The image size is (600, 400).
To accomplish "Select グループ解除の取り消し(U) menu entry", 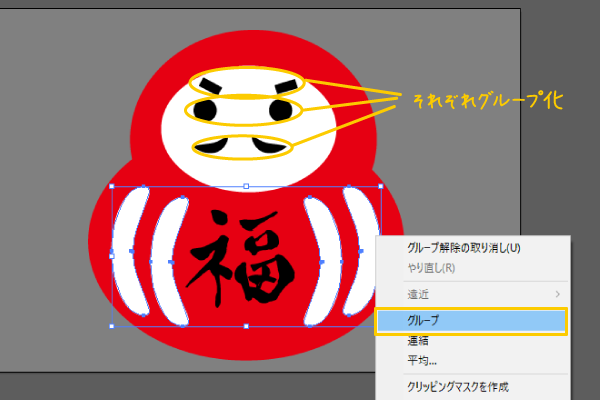I will tap(464, 248).
